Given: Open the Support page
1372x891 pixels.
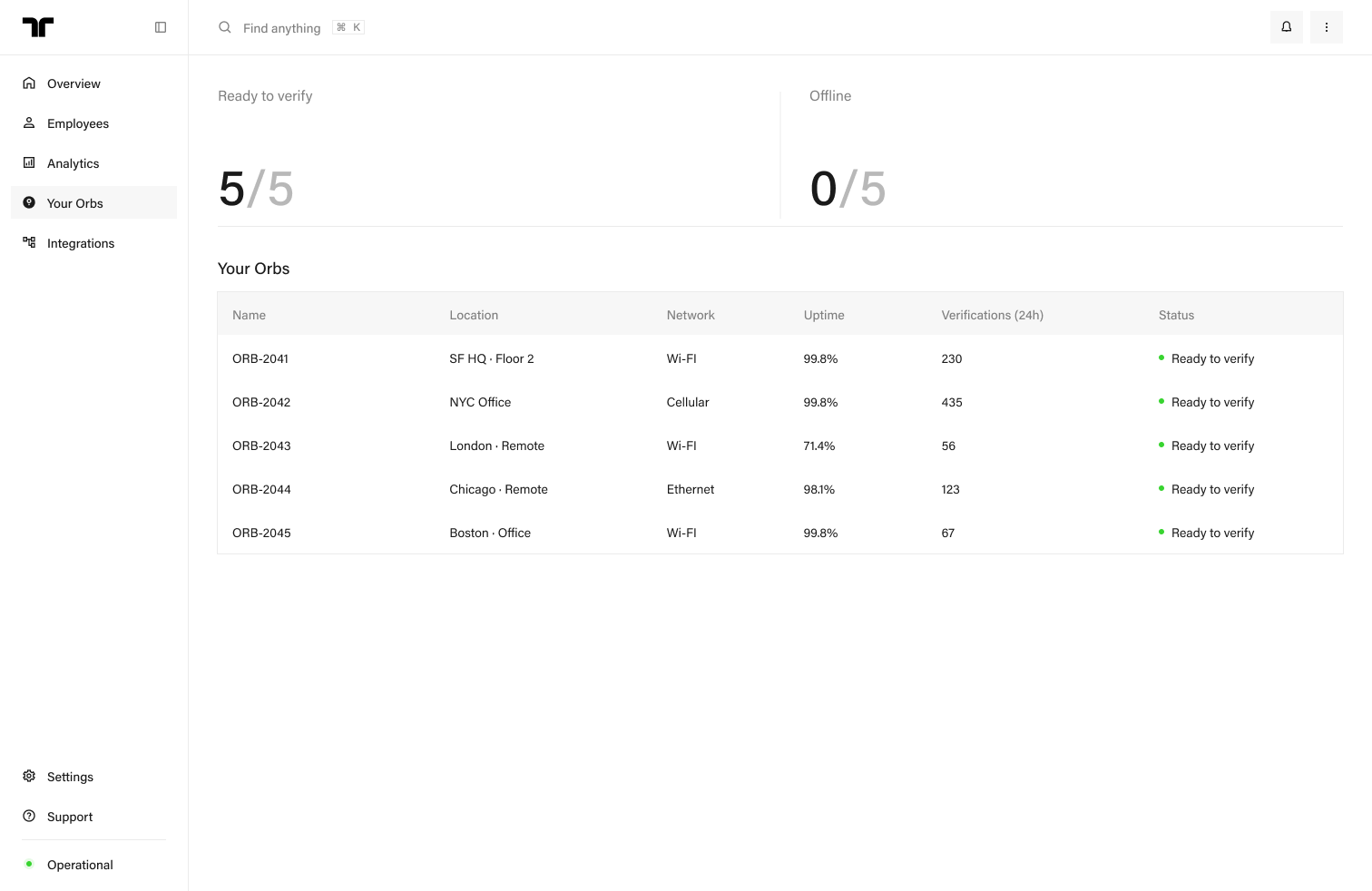Looking at the screenshot, I should pyautogui.click(x=94, y=817).
